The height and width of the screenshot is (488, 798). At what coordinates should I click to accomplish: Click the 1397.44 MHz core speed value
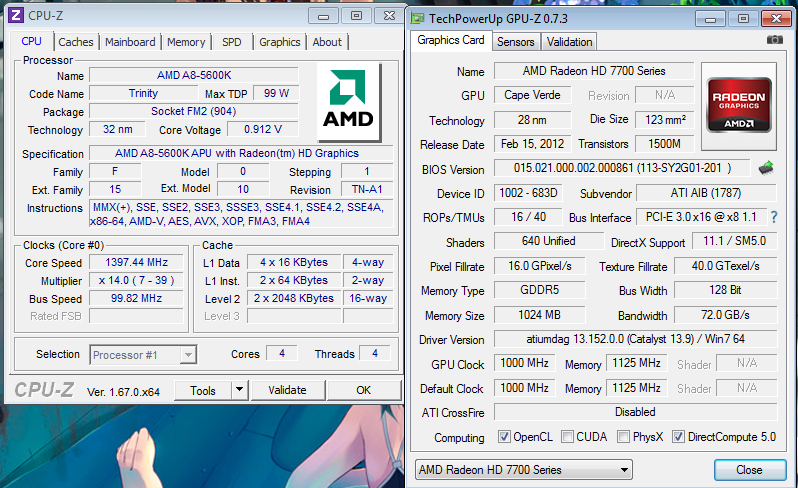point(136,263)
